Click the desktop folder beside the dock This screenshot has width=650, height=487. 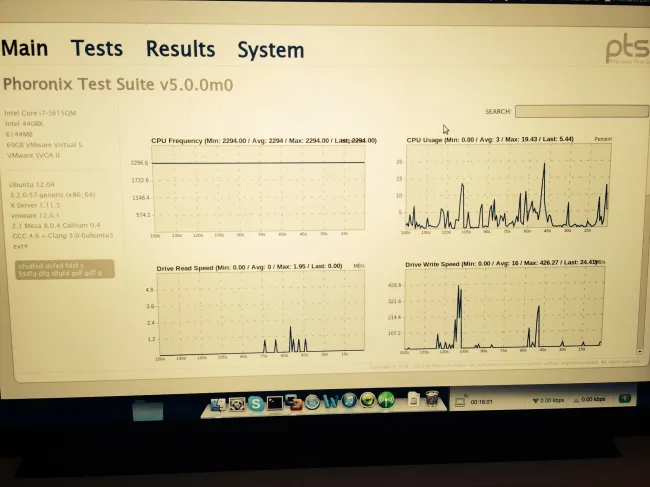click(148, 411)
